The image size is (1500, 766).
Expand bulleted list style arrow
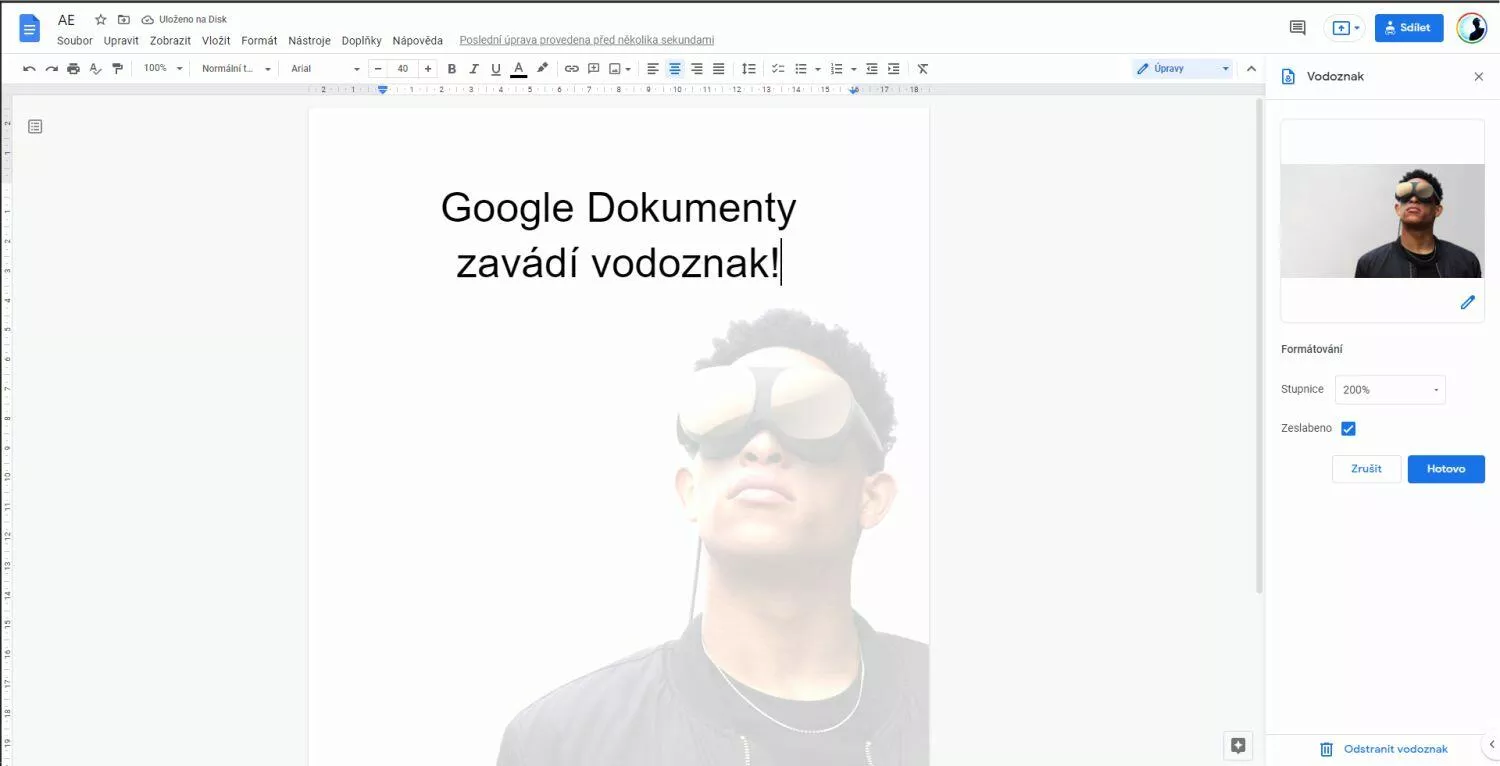click(818, 69)
